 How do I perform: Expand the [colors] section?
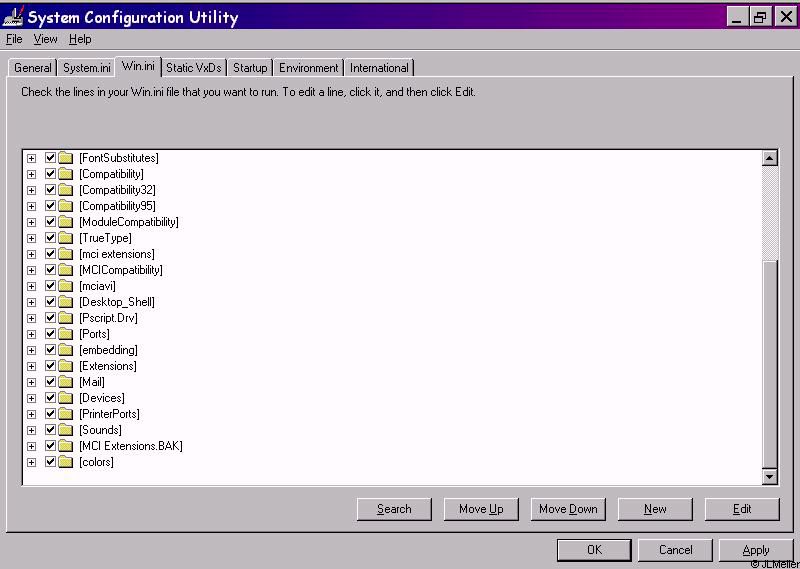32,462
